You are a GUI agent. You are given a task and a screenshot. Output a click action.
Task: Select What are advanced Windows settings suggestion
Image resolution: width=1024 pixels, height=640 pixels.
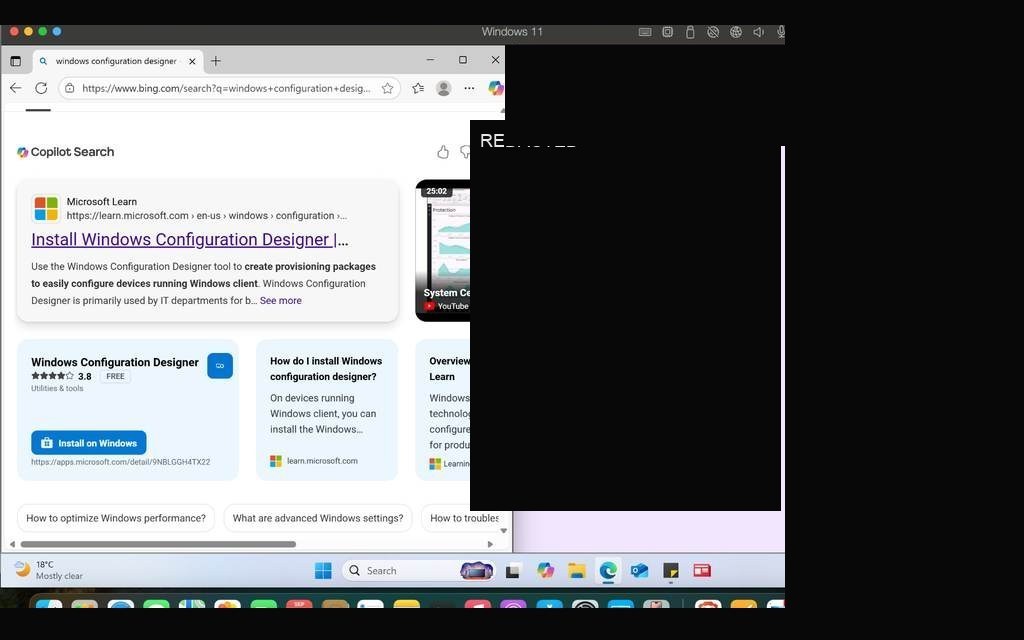[318, 518]
